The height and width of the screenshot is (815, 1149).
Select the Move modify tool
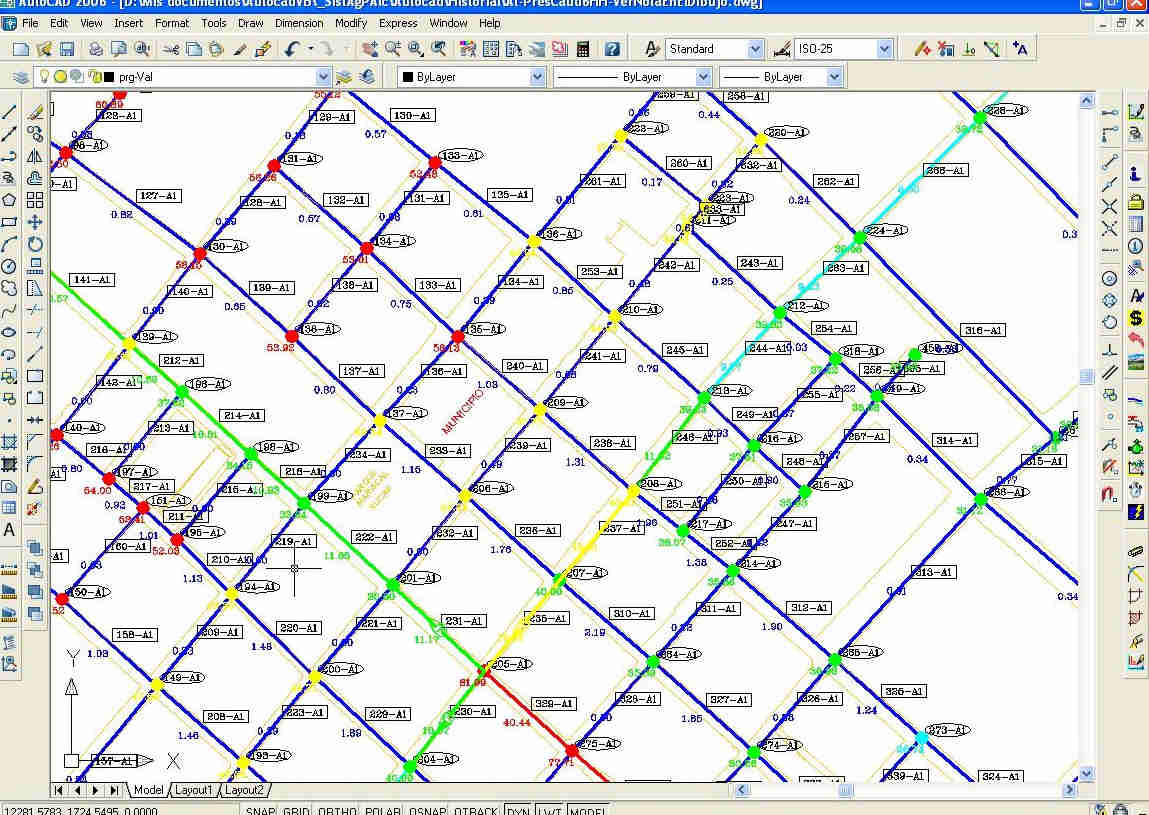tap(35, 222)
